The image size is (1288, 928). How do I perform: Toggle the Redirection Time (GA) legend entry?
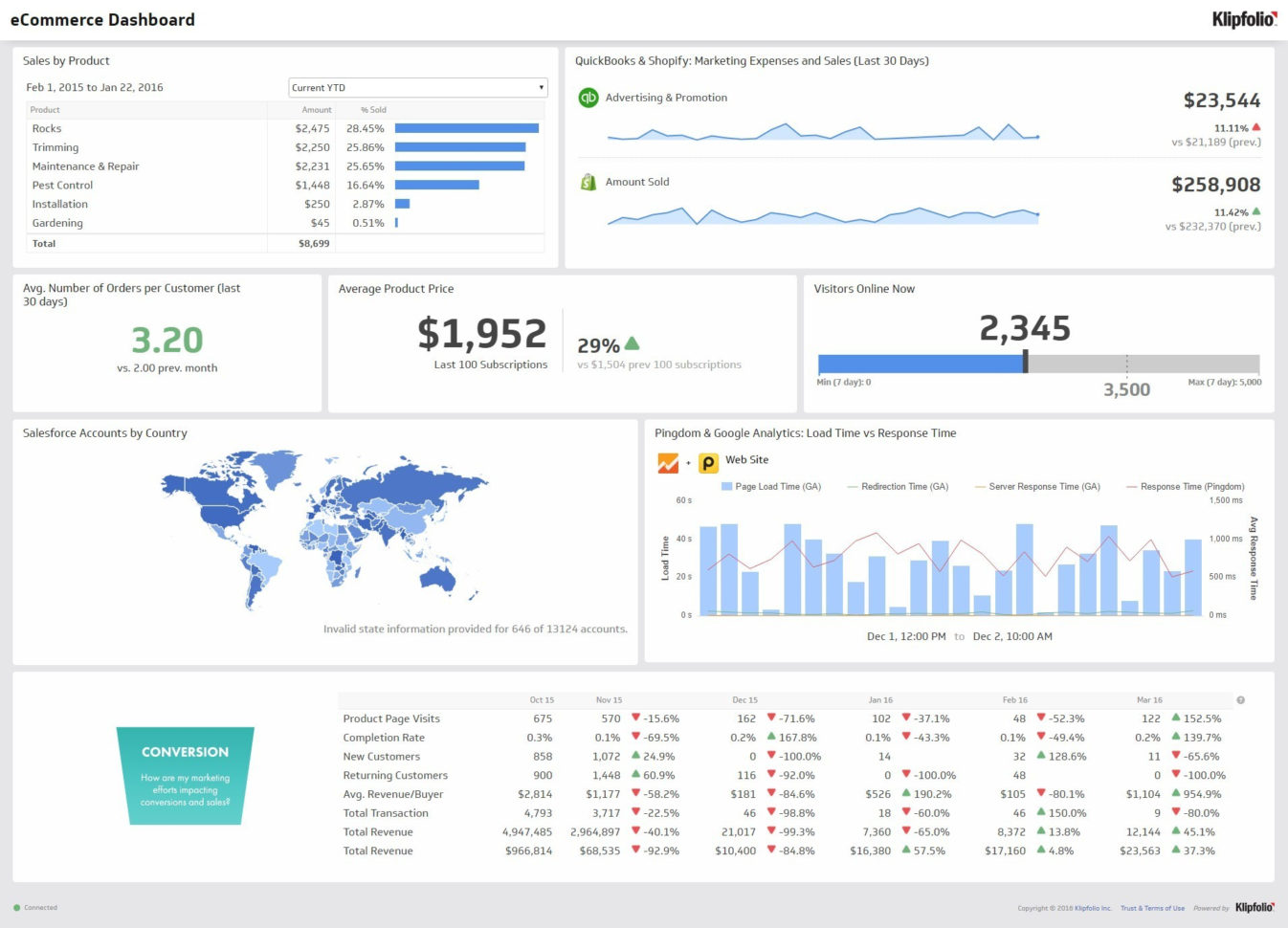click(x=899, y=486)
